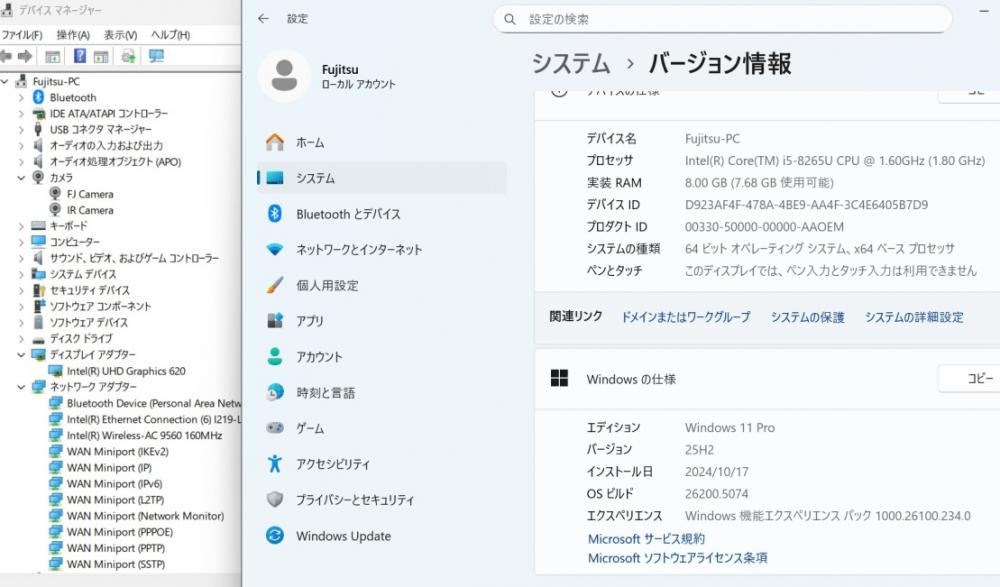Screen dimensions: 1000x587
Task: Expand the システム デバイス node
Action: [21, 274]
